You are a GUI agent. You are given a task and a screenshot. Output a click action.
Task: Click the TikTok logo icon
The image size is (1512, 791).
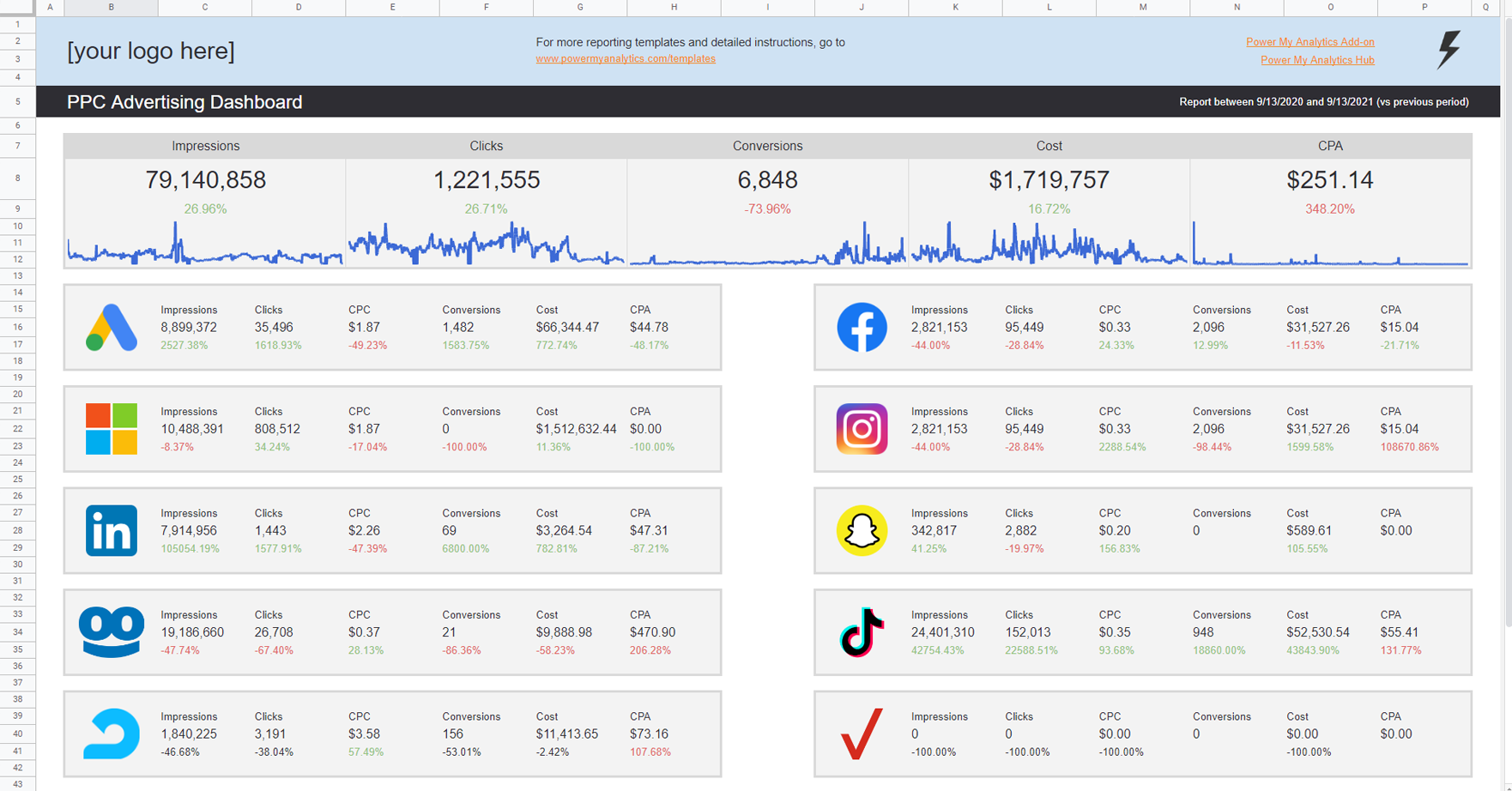862,632
